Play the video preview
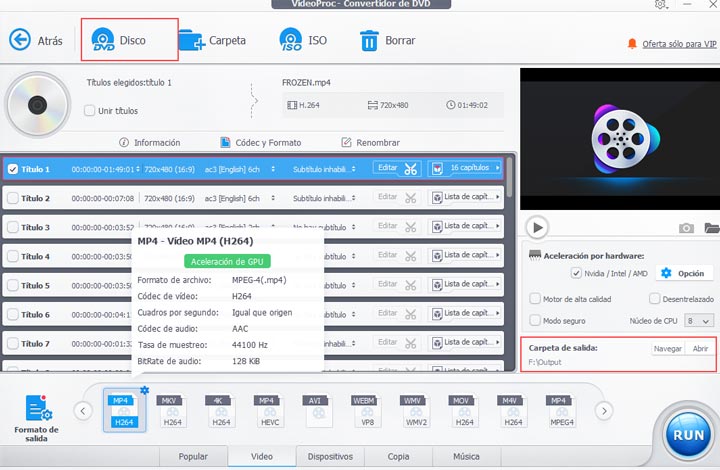The height and width of the screenshot is (470, 720). pos(537,227)
